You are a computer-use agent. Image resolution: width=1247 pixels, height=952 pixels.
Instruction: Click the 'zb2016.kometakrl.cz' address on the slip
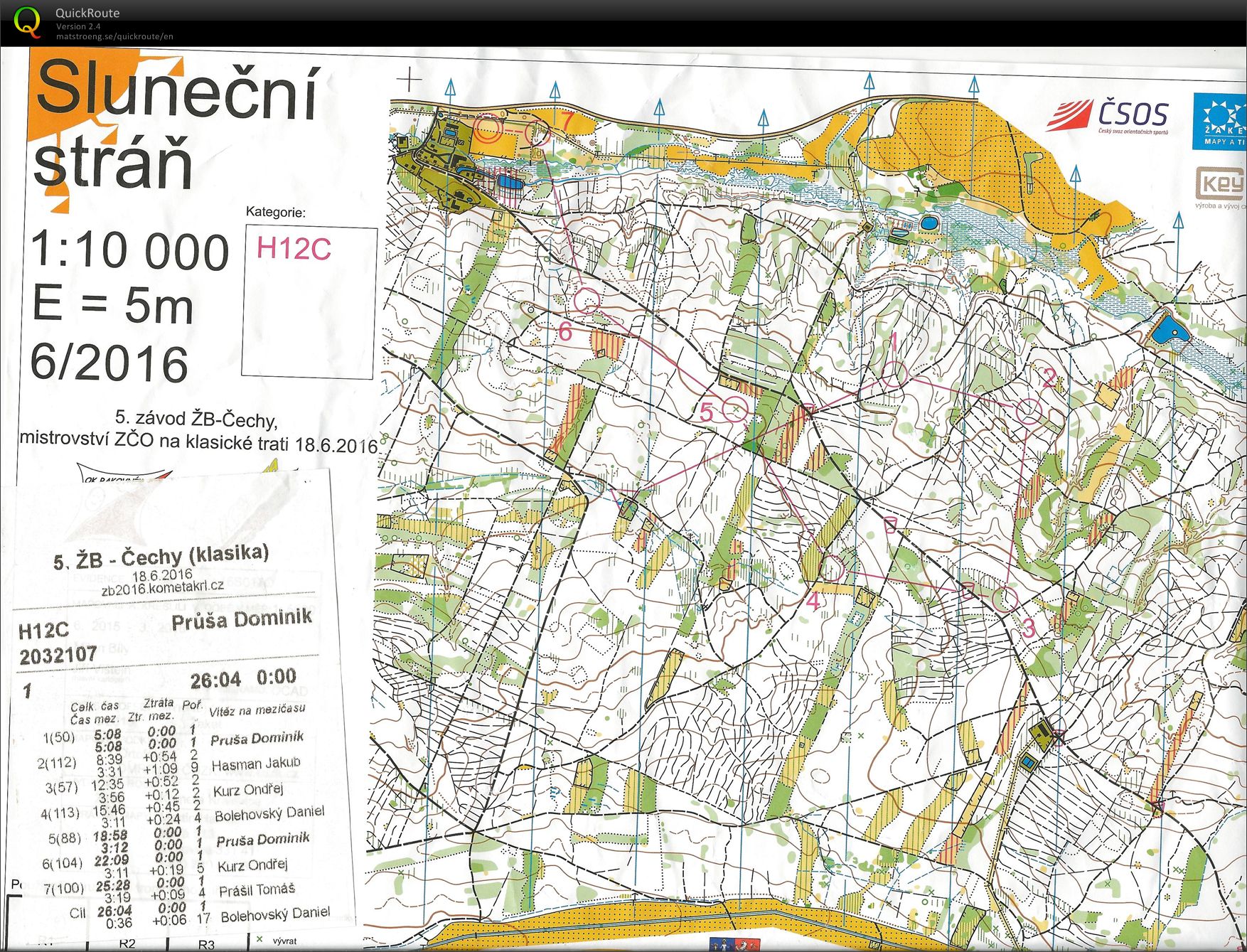coord(162,587)
